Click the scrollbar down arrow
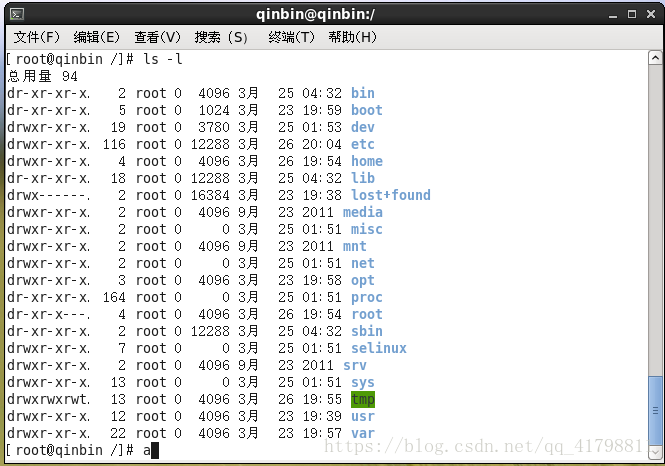This screenshot has width=665, height=466. [655, 452]
